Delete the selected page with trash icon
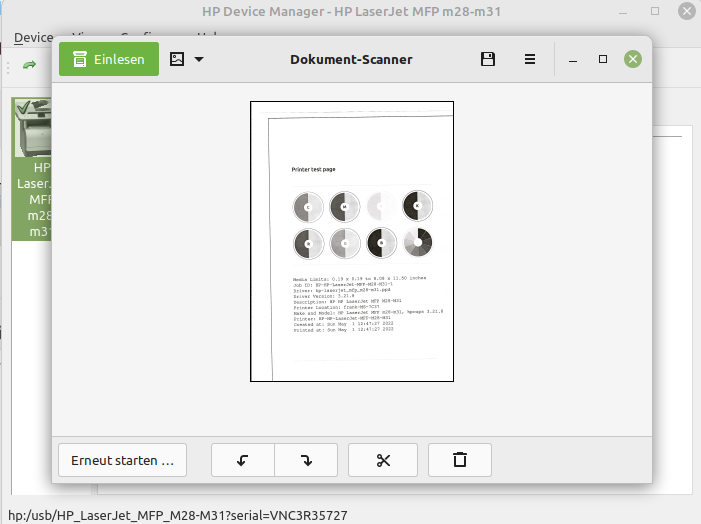 pos(460,460)
